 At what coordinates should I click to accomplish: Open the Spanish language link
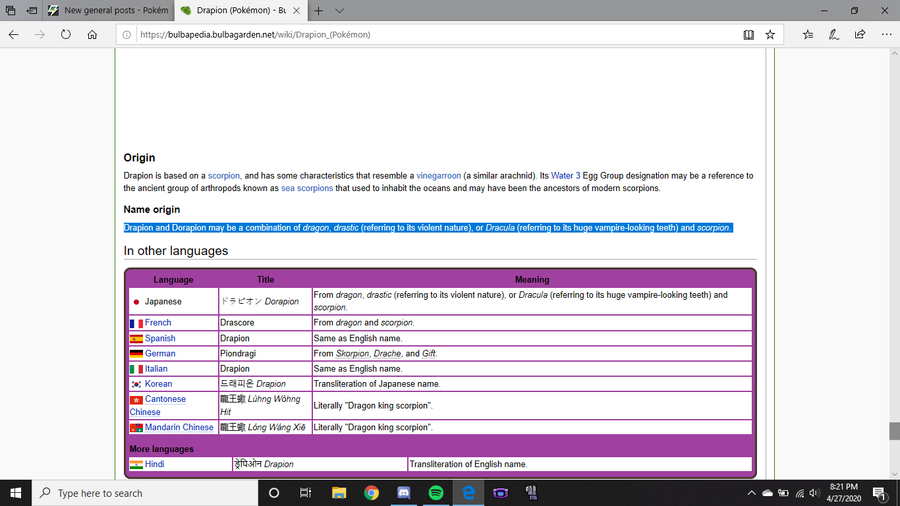160,338
